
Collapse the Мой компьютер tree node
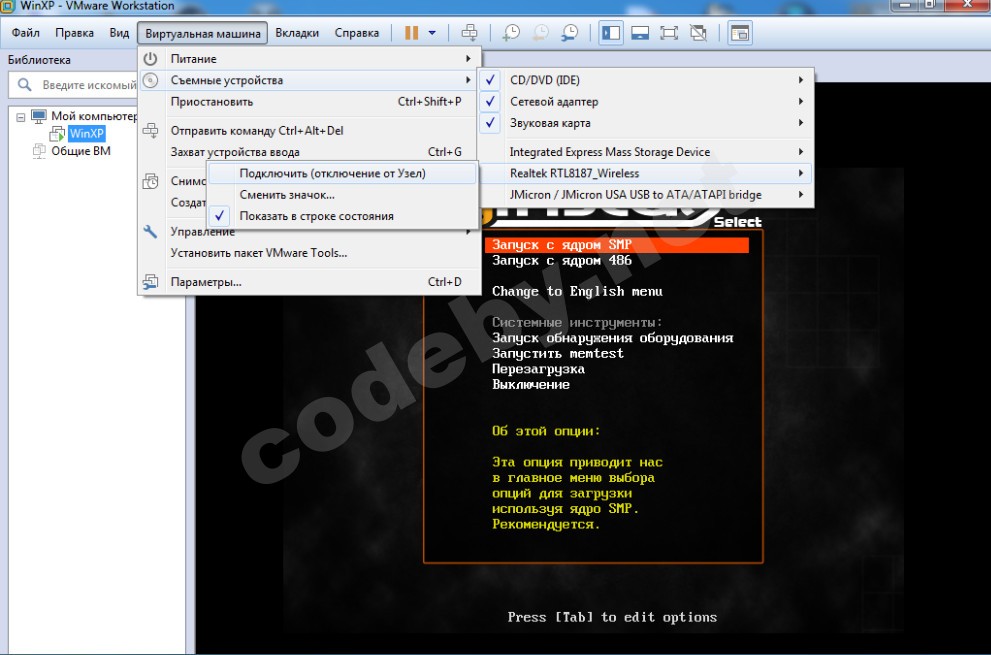19,116
